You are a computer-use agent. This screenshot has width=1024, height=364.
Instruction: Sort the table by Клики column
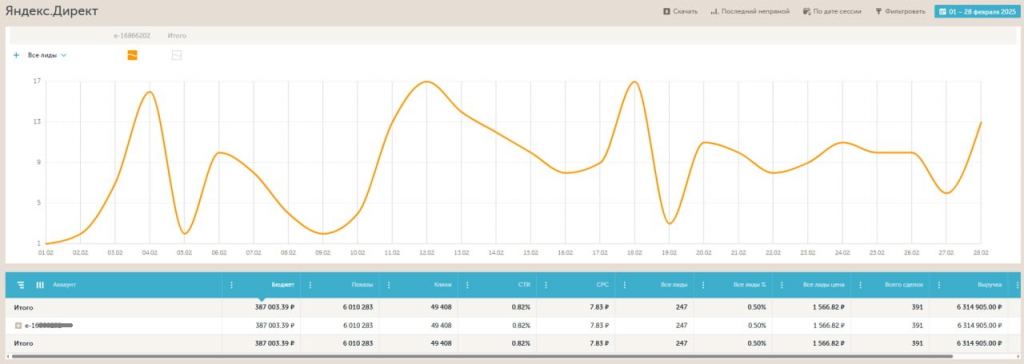tap(442, 285)
